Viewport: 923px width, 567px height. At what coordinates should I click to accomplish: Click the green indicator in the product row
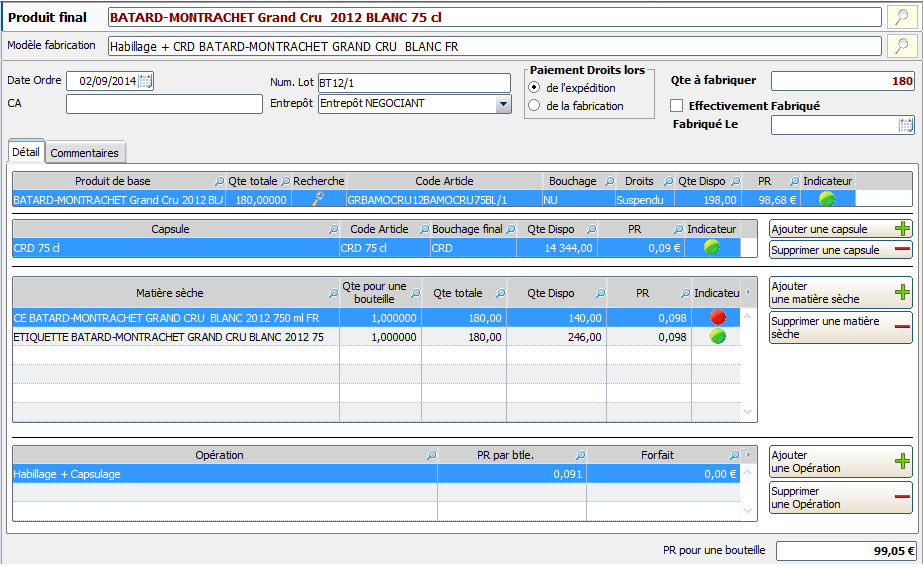point(827,200)
